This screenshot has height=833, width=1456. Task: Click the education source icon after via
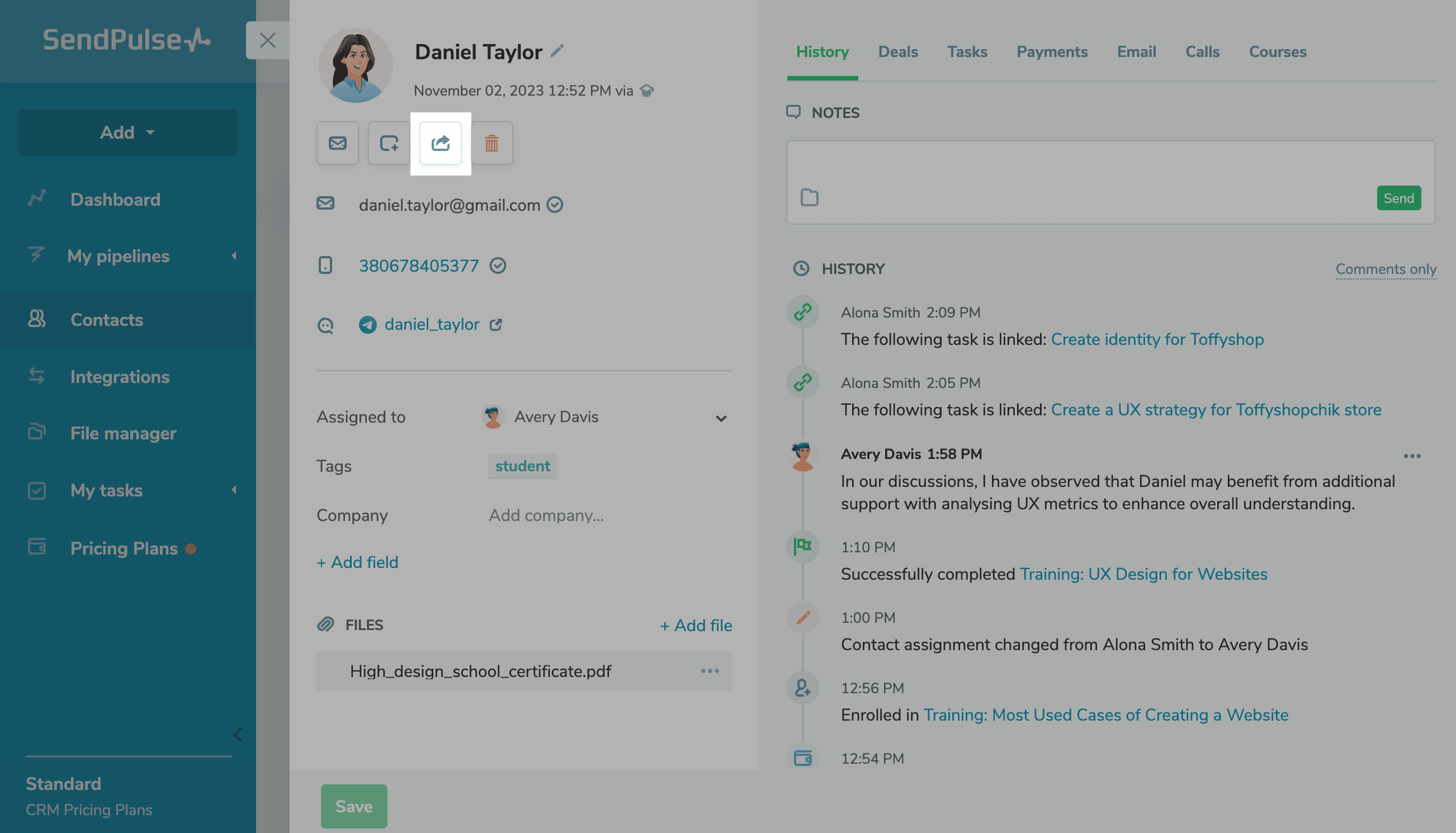[647, 91]
